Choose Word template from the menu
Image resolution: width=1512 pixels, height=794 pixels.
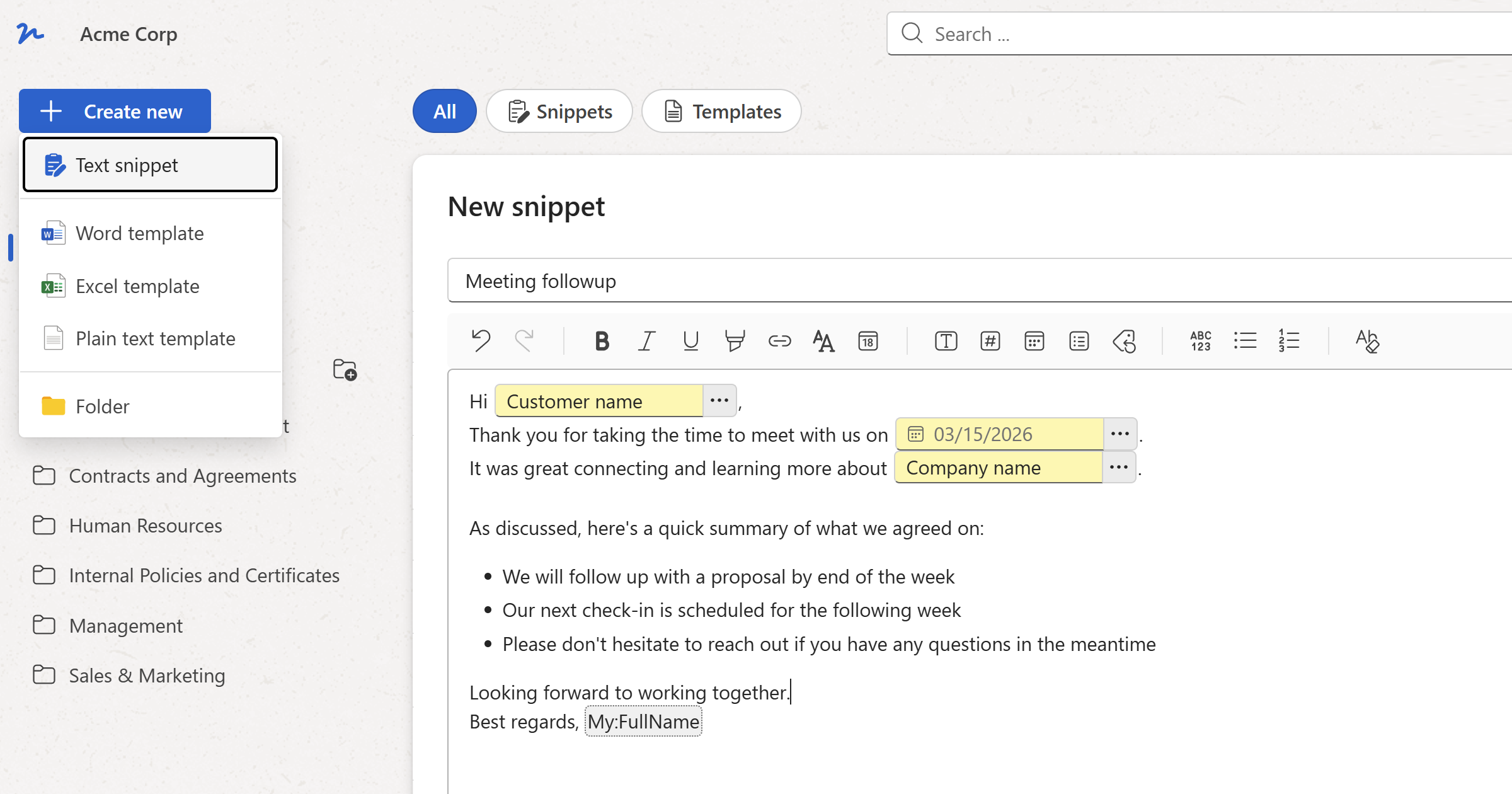tap(150, 233)
